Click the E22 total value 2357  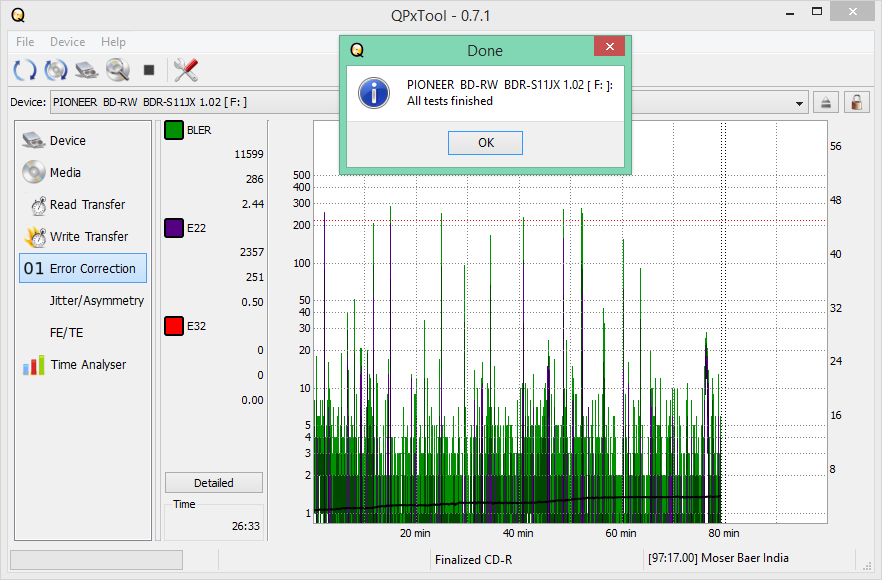point(251,252)
